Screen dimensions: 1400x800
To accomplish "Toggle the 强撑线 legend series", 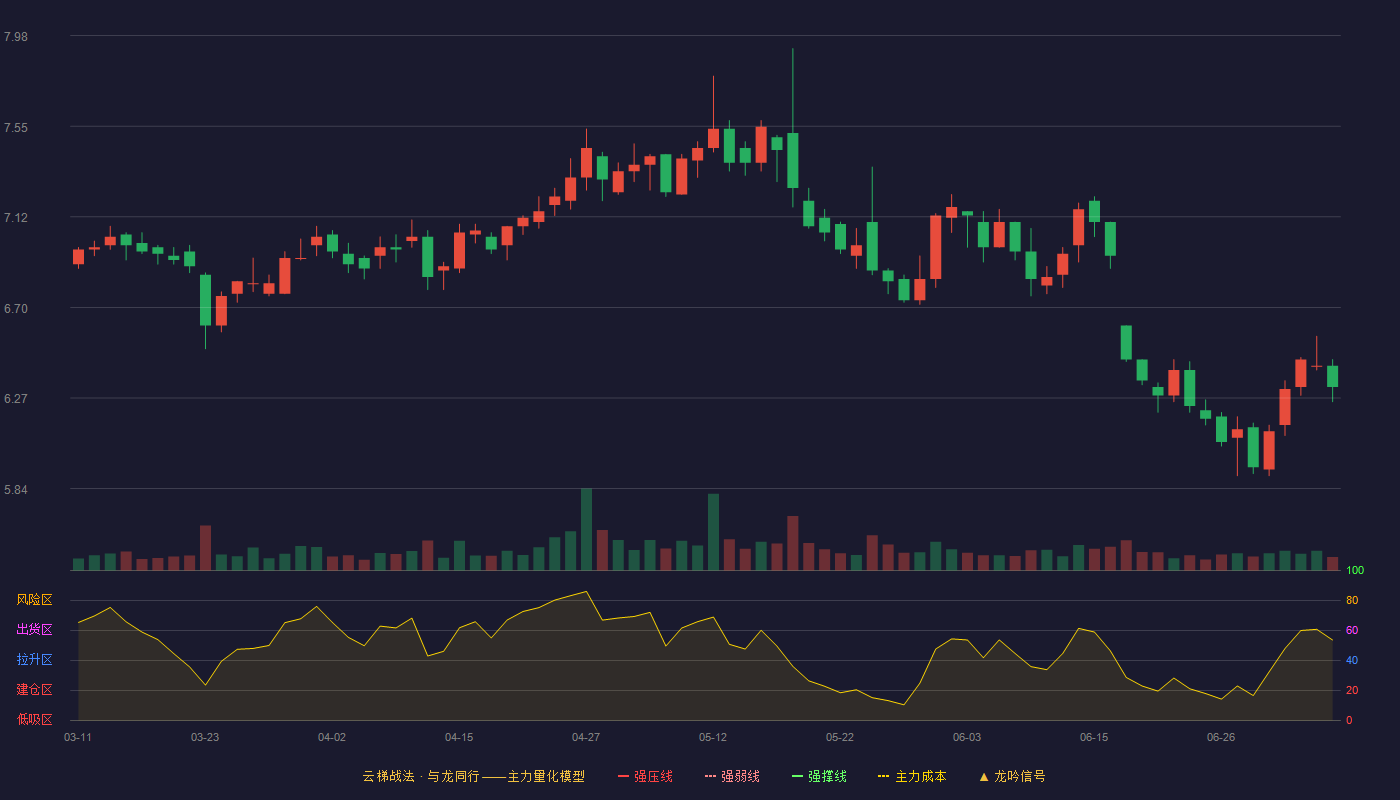I will pos(819,776).
